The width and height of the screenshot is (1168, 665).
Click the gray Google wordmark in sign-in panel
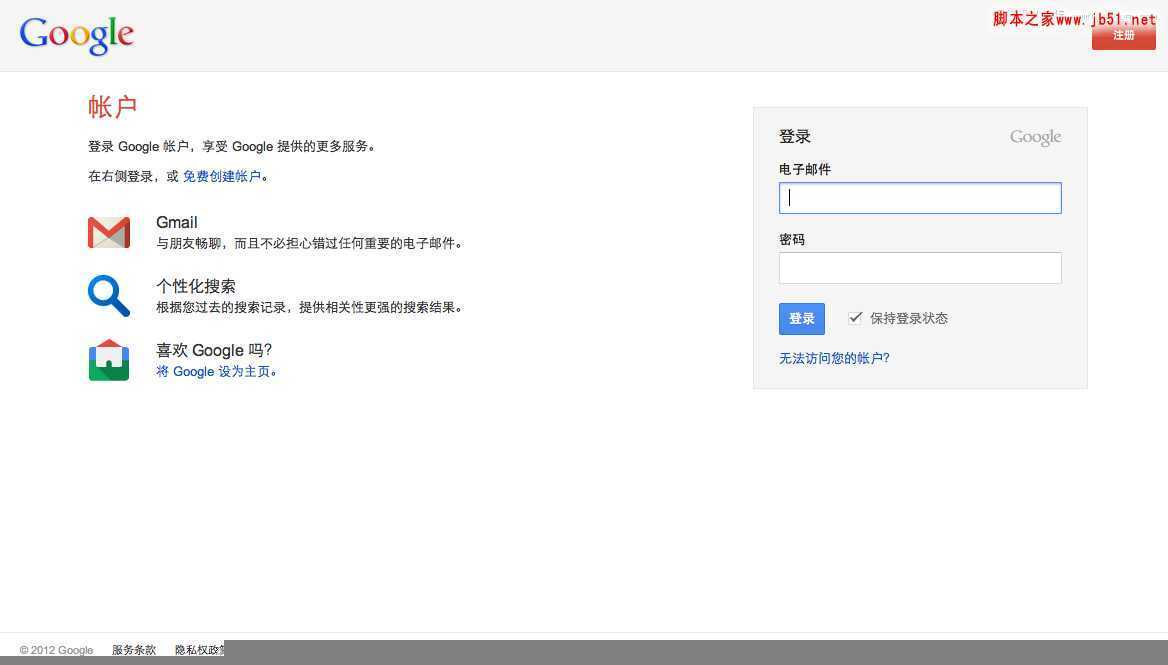[1034, 136]
